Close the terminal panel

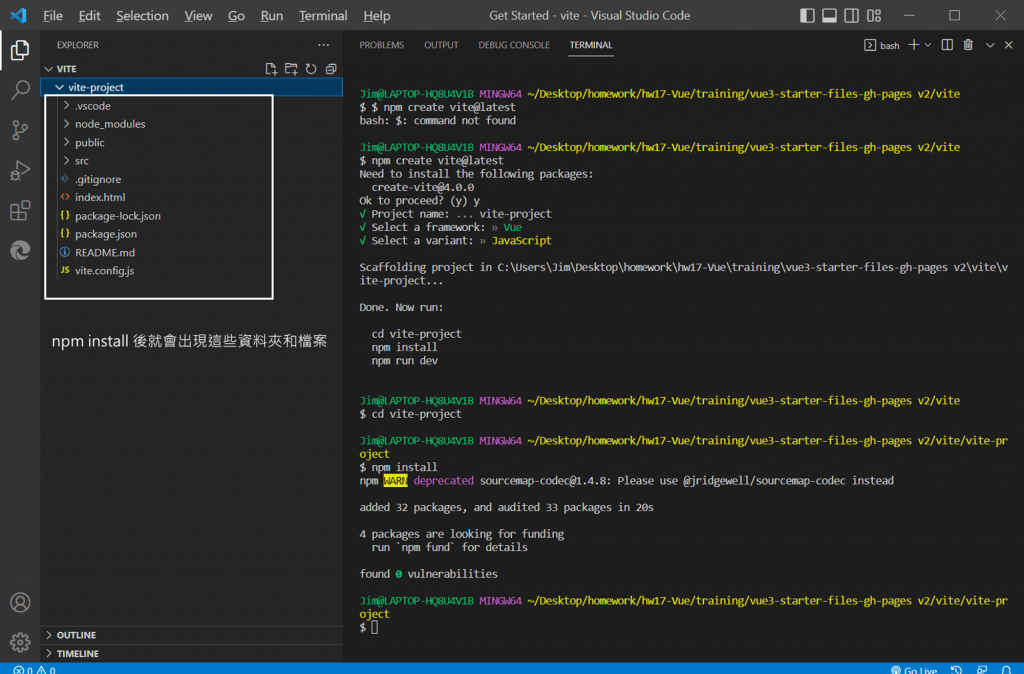pos(1008,44)
